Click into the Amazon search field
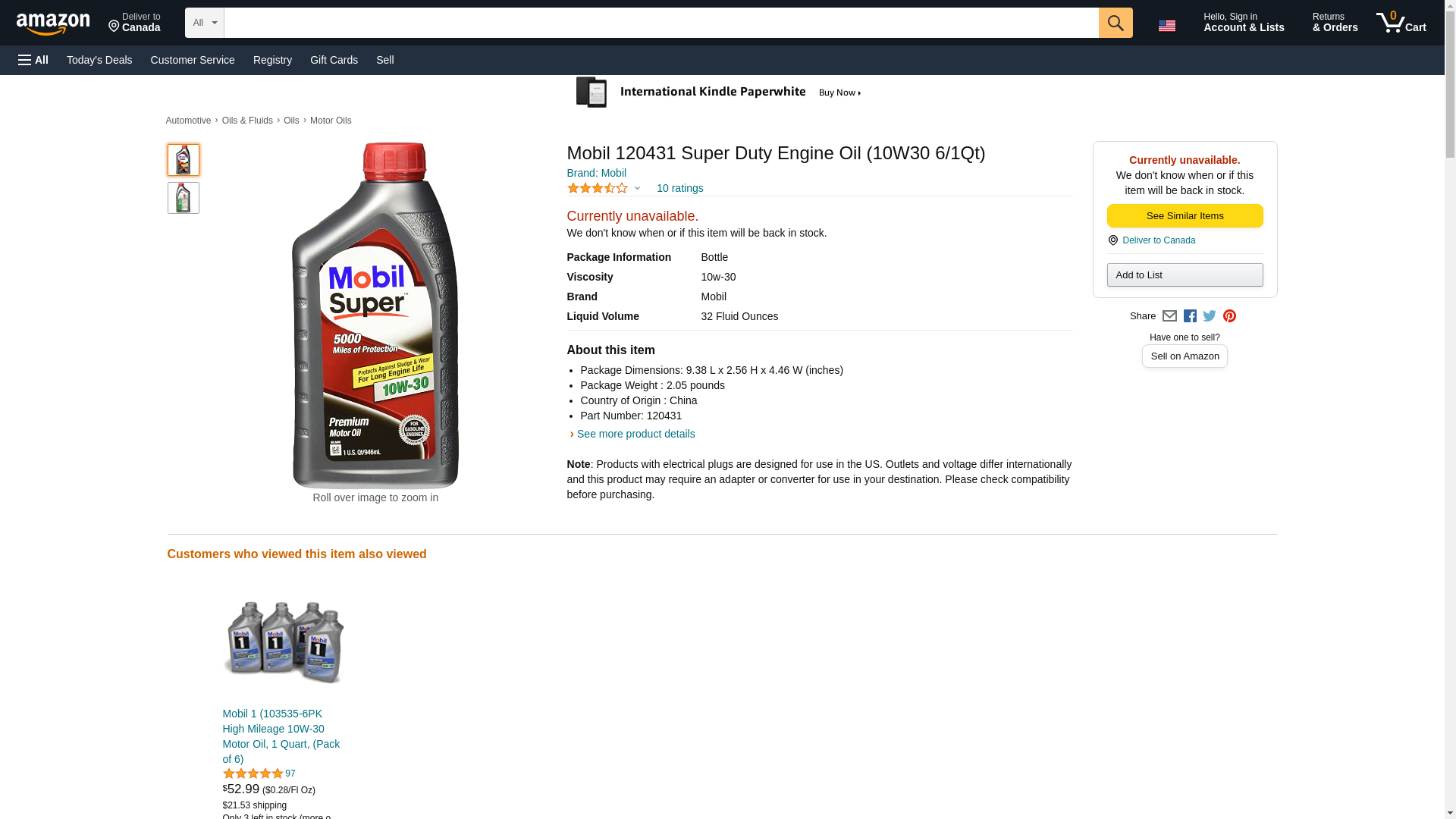This screenshot has width=1456, height=819. coord(661,23)
